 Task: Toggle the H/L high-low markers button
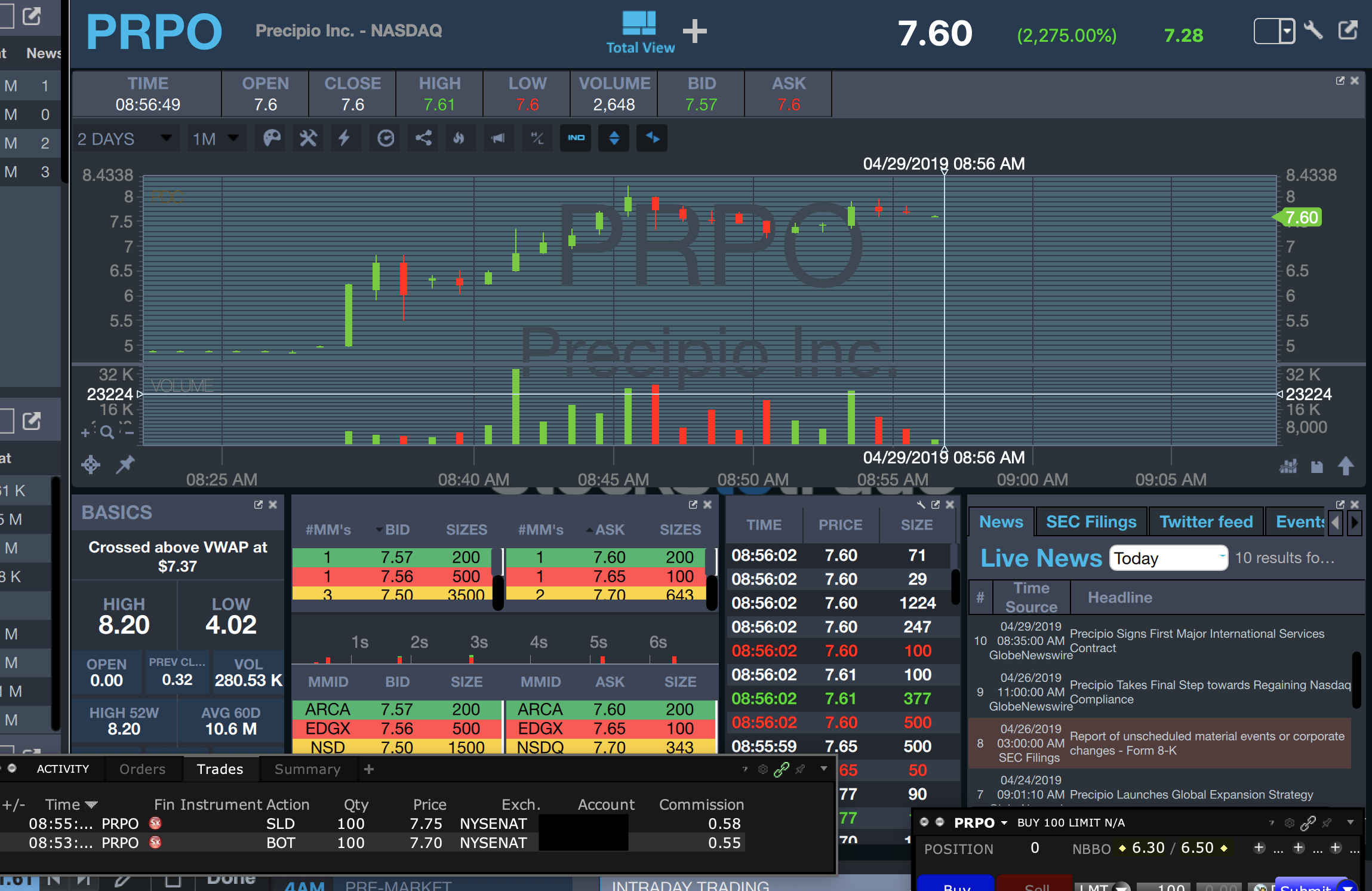[537, 139]
